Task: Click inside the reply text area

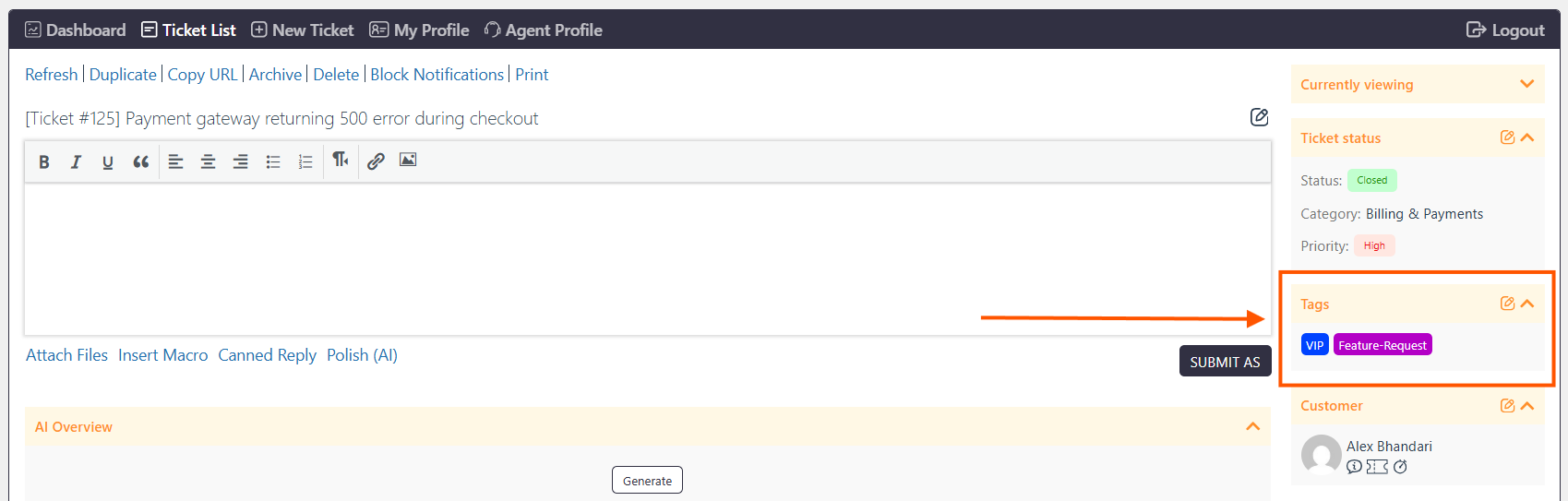Action: point(648,259)
